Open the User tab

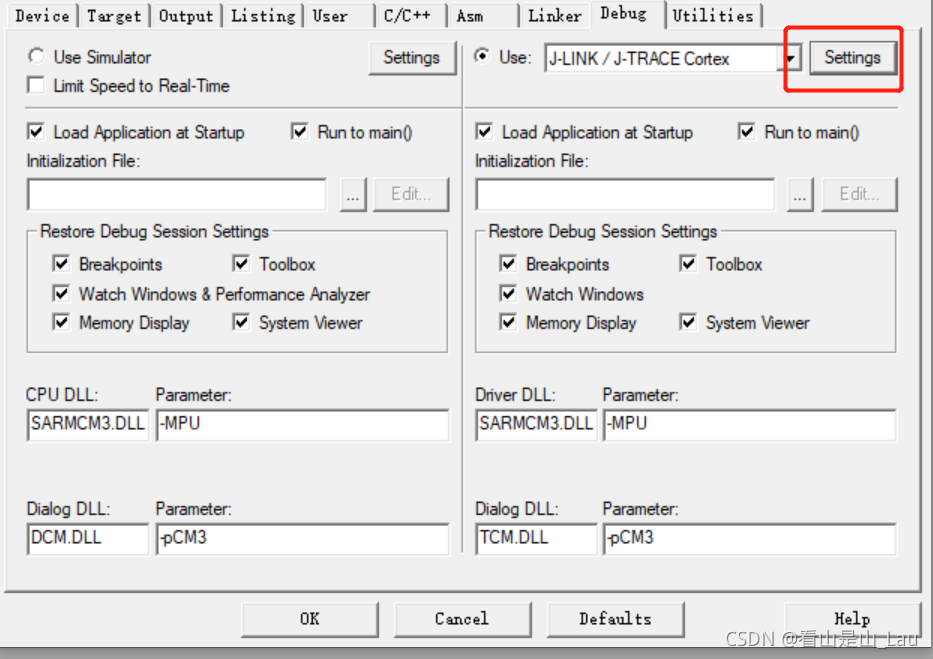coord(339,16)
